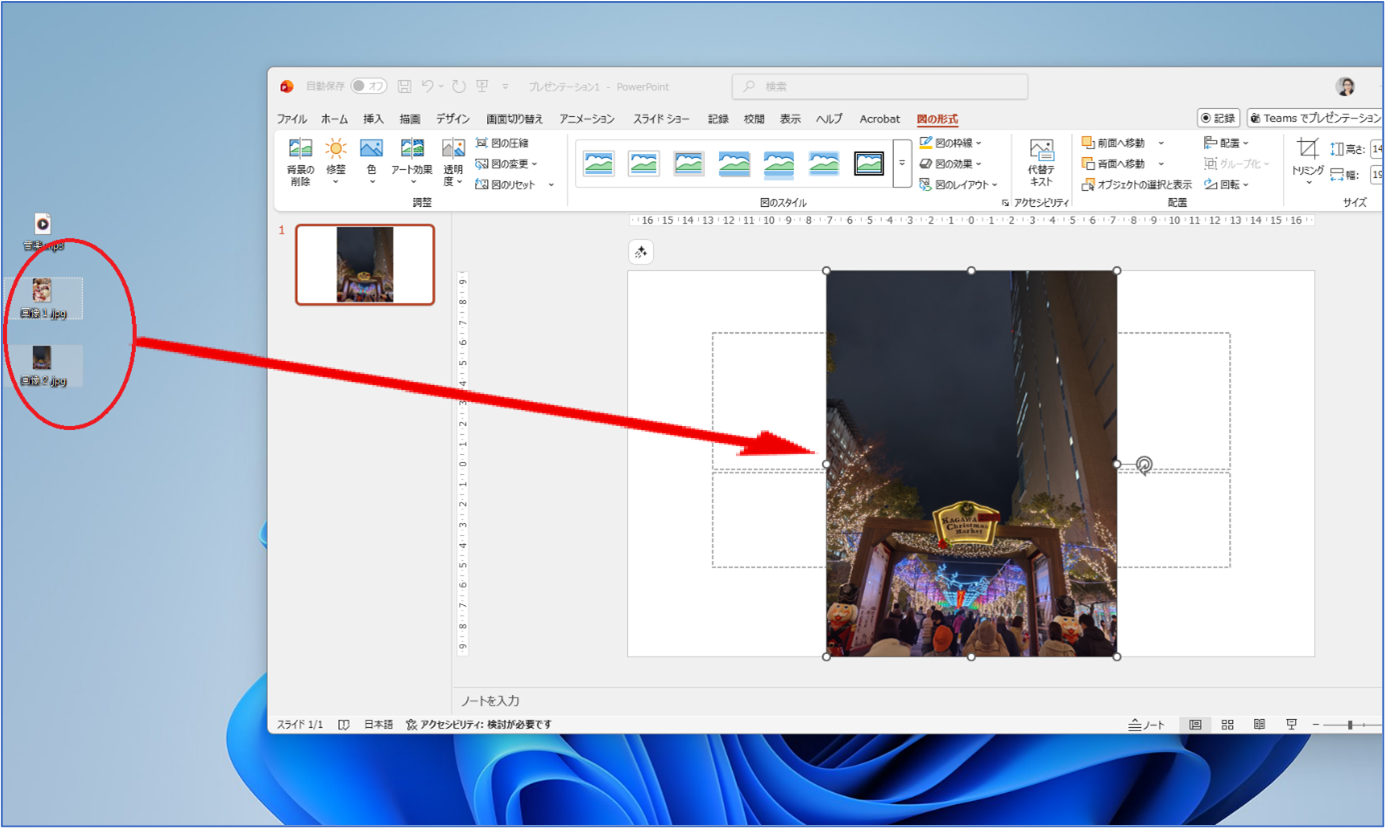Switch to the アニメーション tab
The height and width of the screenshot is (828, 1385).
587,119
